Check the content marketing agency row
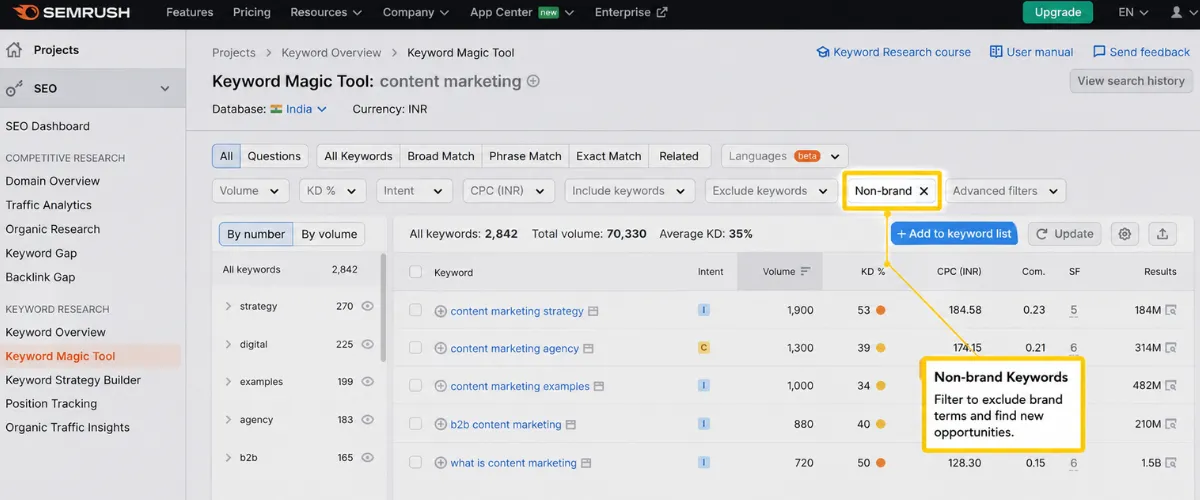1200x500 pixels. [x=416, y=349]
